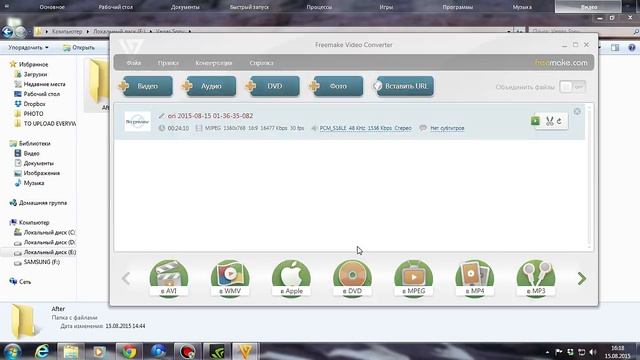Open the Nvidia taskbar icon
This screenshot has width=640, height=360.
tap(216, 351)
